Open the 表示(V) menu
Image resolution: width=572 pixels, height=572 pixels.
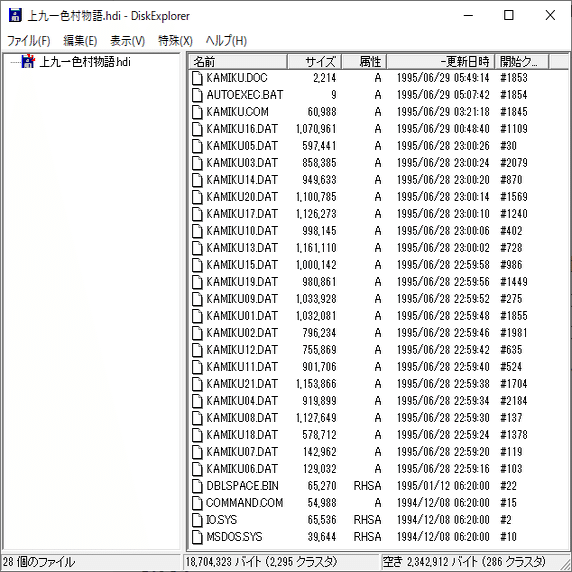(127, 40)
